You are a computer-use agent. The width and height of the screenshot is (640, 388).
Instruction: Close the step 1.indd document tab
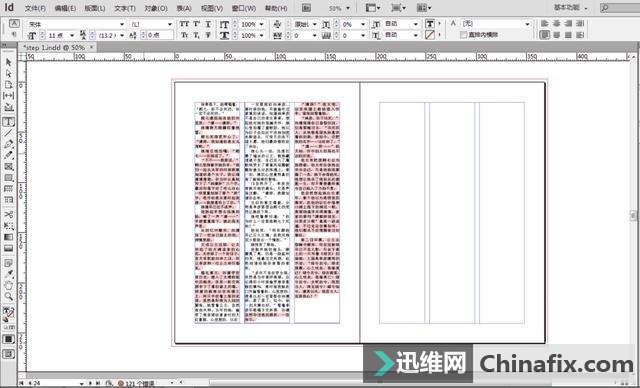coord(91,47)
